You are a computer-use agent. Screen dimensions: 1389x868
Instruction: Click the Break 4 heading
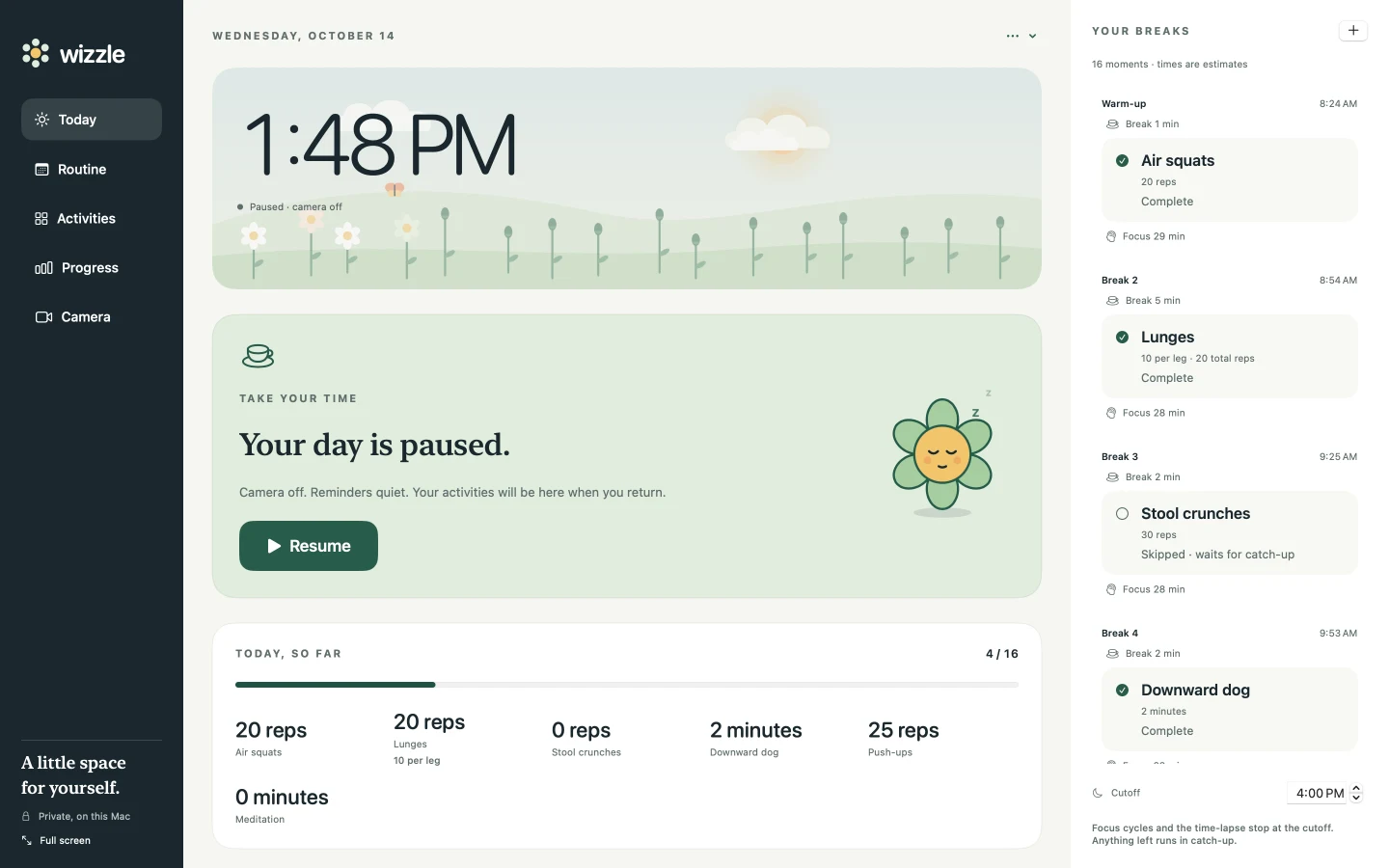1120,634
